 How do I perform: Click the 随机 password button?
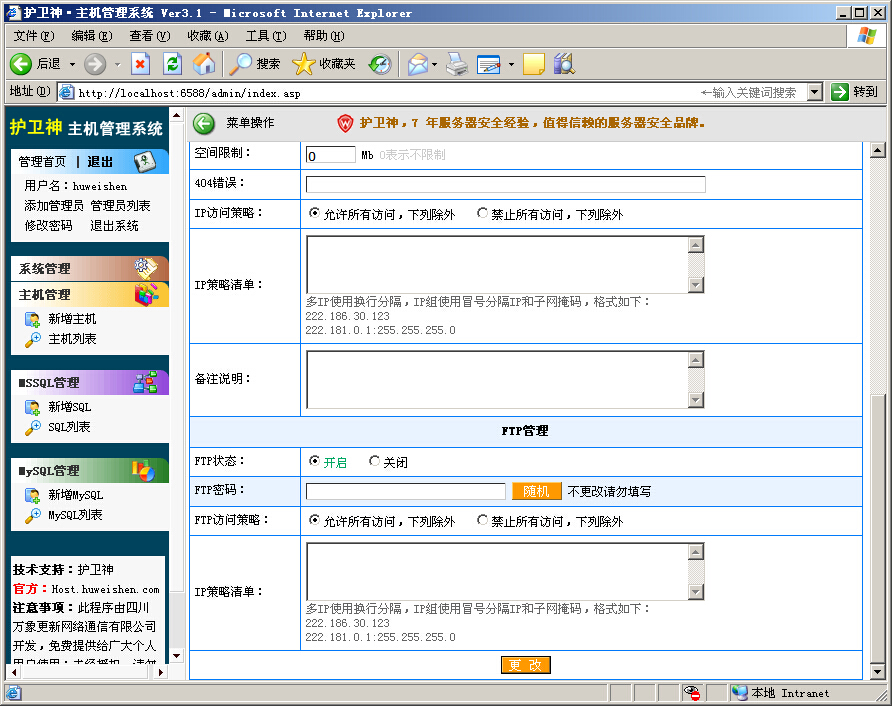[x=536, y=491]
